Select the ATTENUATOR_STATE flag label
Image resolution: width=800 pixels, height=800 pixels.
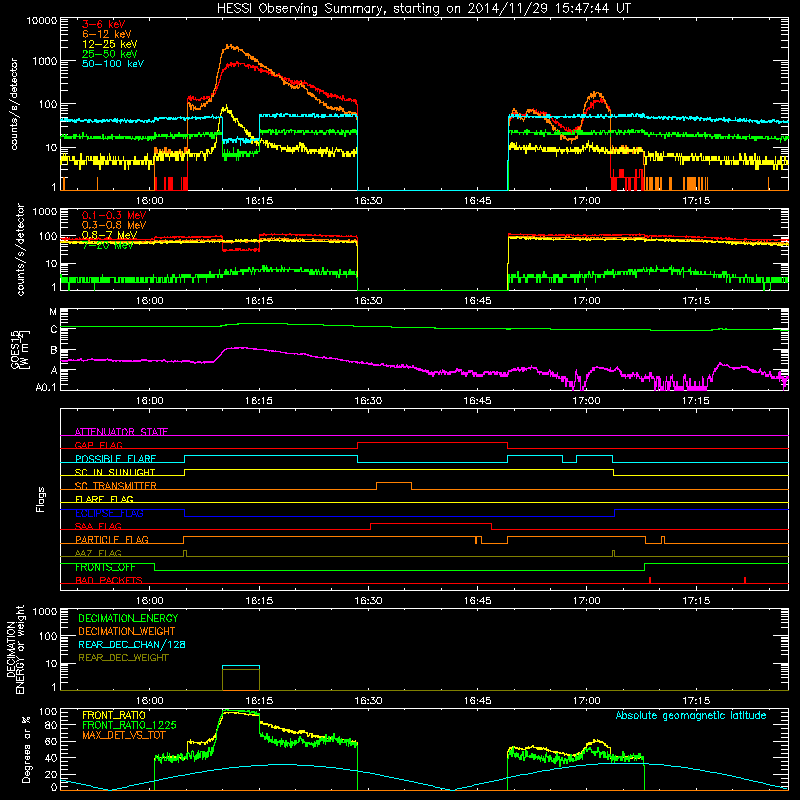click(121, 432)
